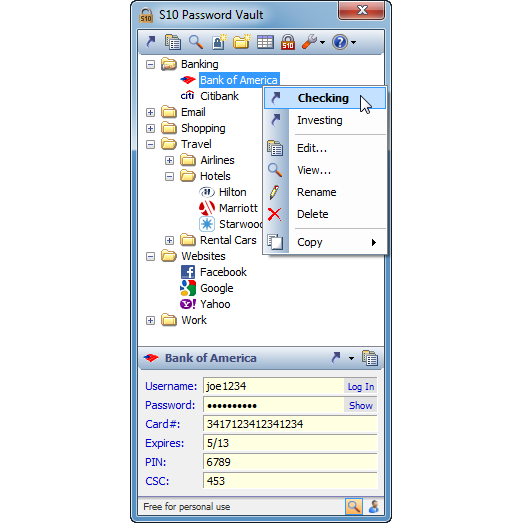The height and width of the screenshot is (523, 523).
Task: Collapse the Travel folder
Action: coord(150,144)
